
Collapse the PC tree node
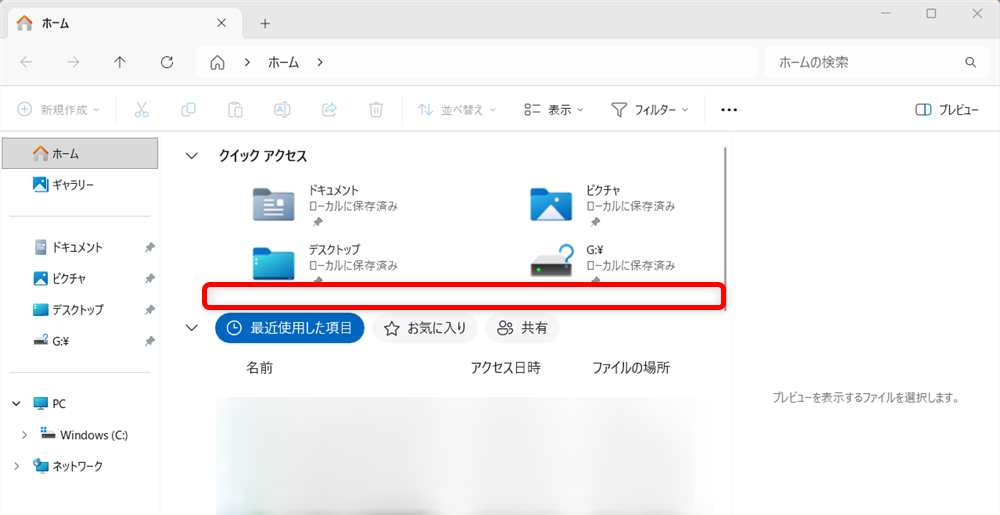coord(17,403)
